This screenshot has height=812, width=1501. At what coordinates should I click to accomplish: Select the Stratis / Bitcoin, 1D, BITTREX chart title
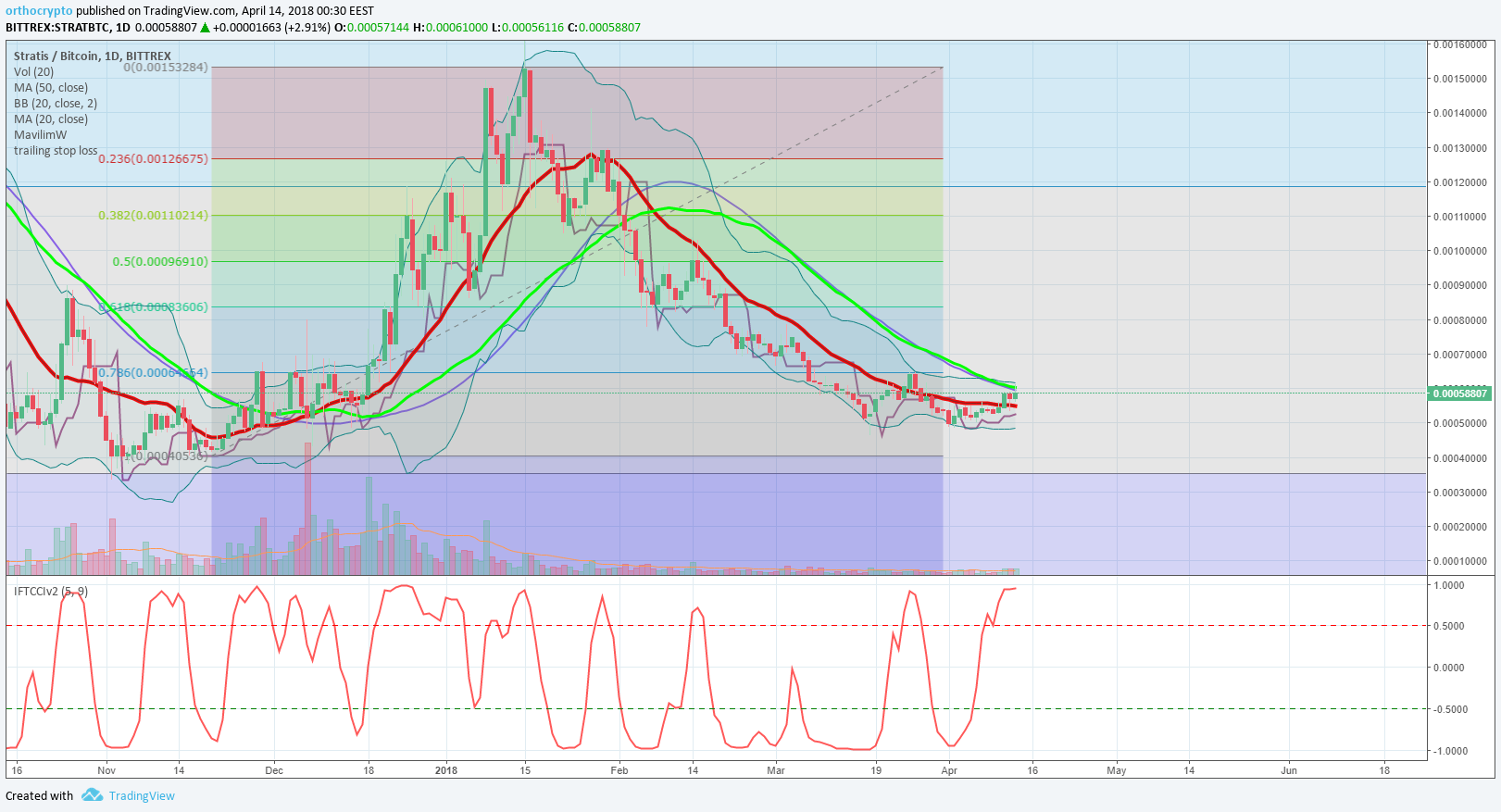pos(93,56)
